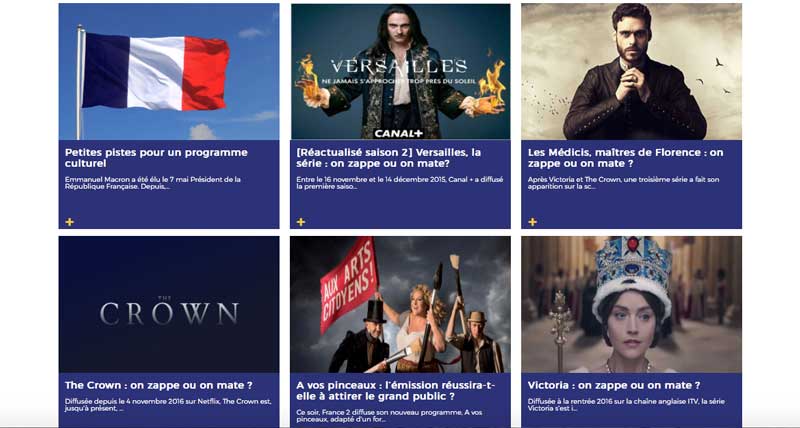Open the French flag thumbnail
This screenshot has height=428, width=800.
point(169,71)
